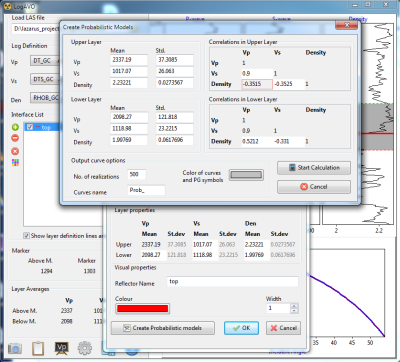400x362 pixels.
Task: Edit Upper Layer Density Mean field 2.23221
Action: [129, 83]
